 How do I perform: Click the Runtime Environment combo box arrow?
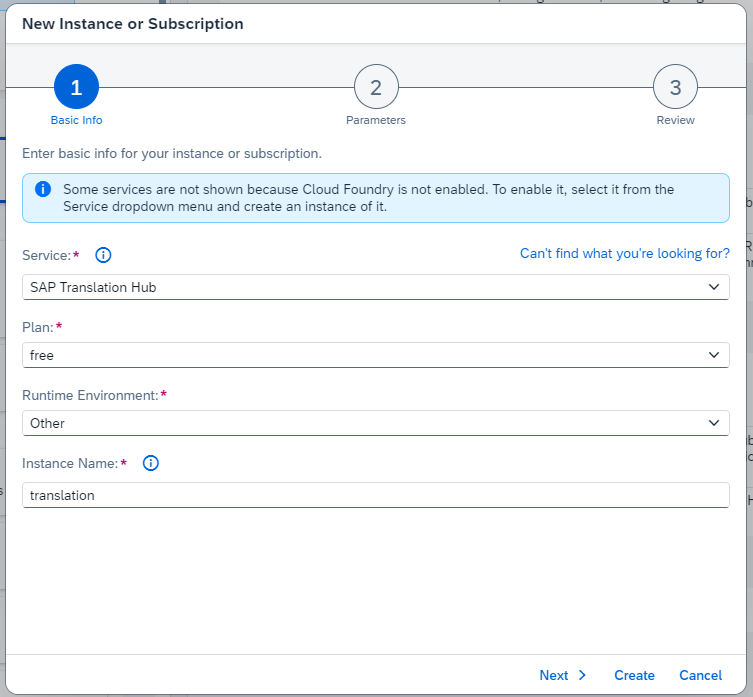point(714,423)
